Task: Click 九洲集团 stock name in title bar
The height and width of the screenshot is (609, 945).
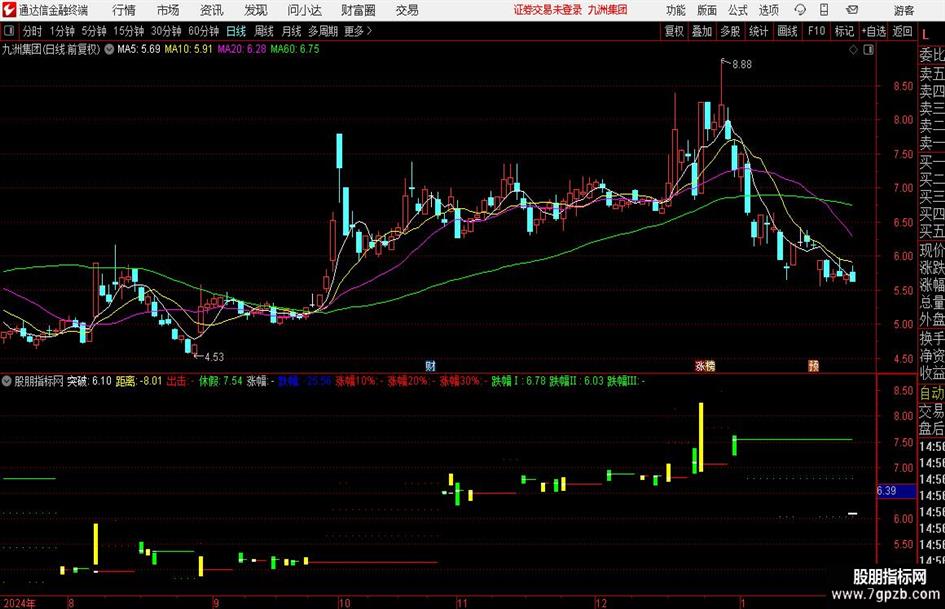Action: pyautogui.click(x=608, y=10)
